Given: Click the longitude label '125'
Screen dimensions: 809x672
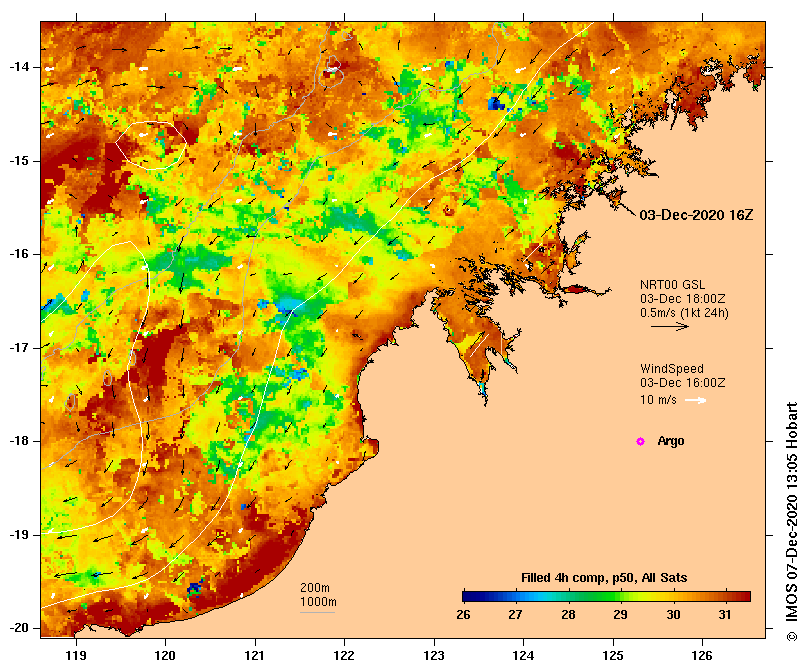Looking at the screenshot, I should (613, 656).
